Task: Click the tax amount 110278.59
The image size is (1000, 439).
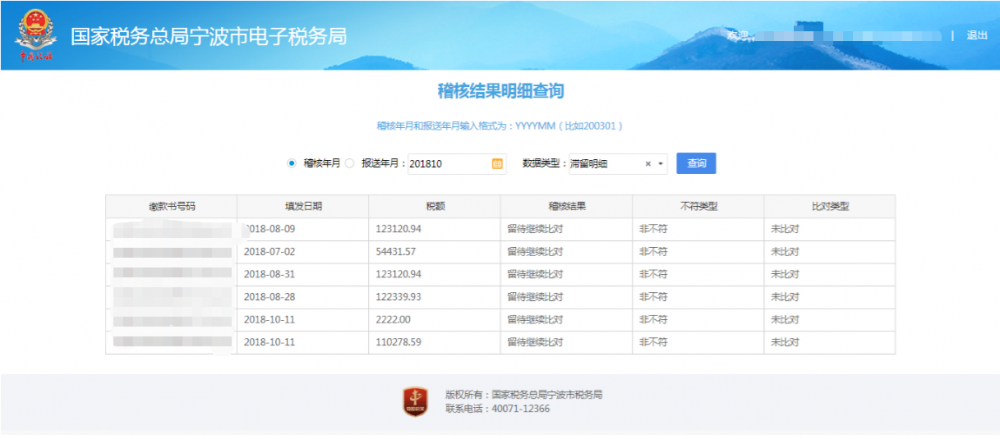Action: [399, 343]
